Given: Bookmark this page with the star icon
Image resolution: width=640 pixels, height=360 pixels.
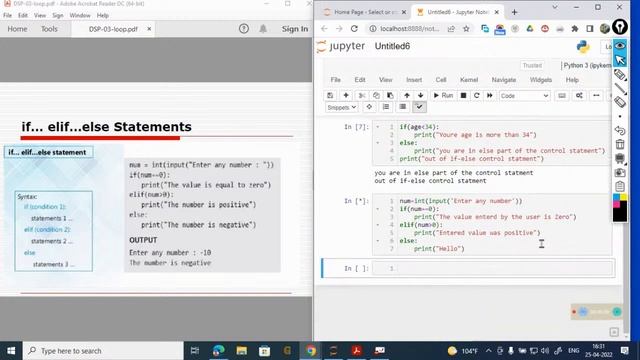Looking at the screenshot, I should coord(466,29).
